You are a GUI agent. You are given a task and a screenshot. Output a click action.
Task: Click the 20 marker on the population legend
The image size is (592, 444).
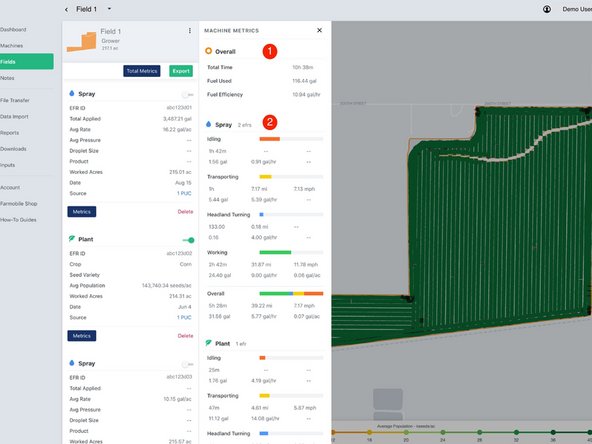(406, 432)
